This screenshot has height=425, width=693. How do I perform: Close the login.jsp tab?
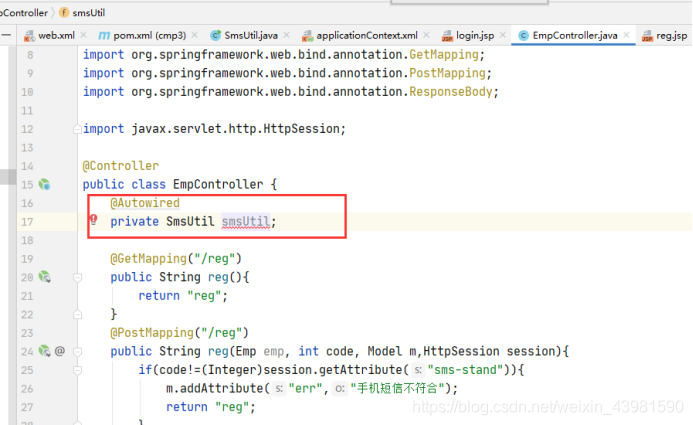[503, 35]
